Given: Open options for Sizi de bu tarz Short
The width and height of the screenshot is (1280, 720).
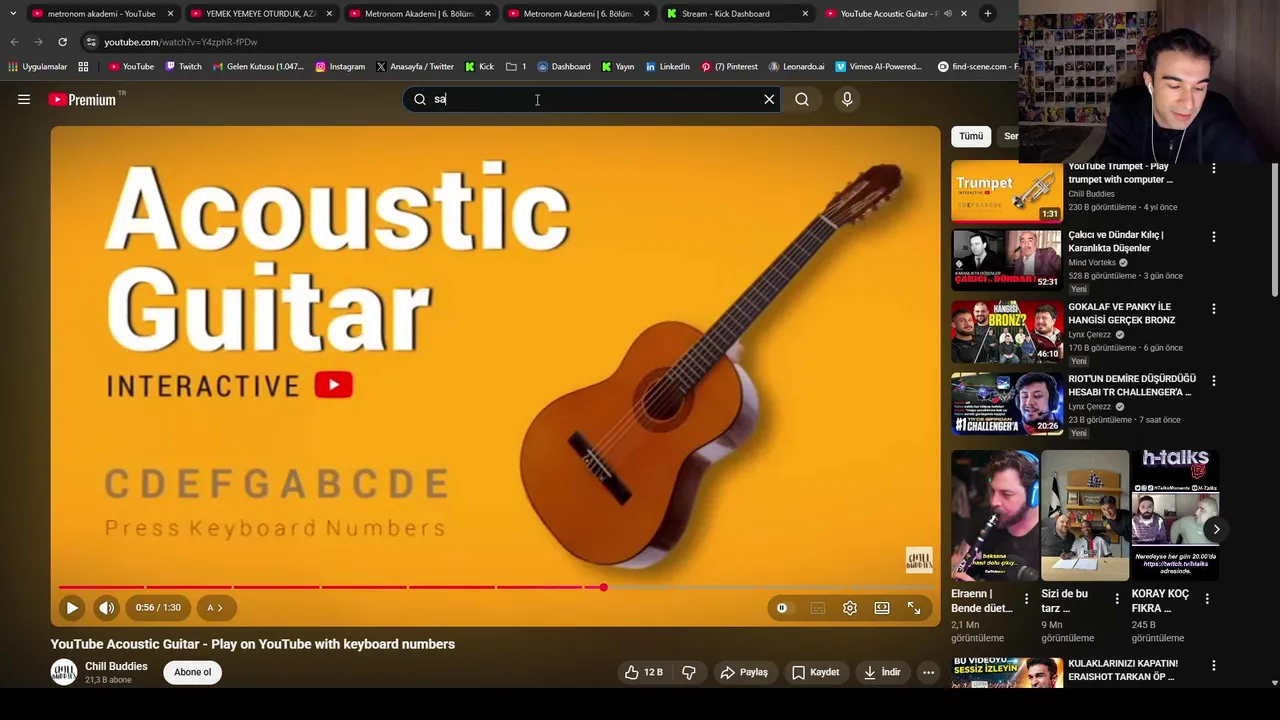Looking at the screenshot, I should pos(1117,599).
